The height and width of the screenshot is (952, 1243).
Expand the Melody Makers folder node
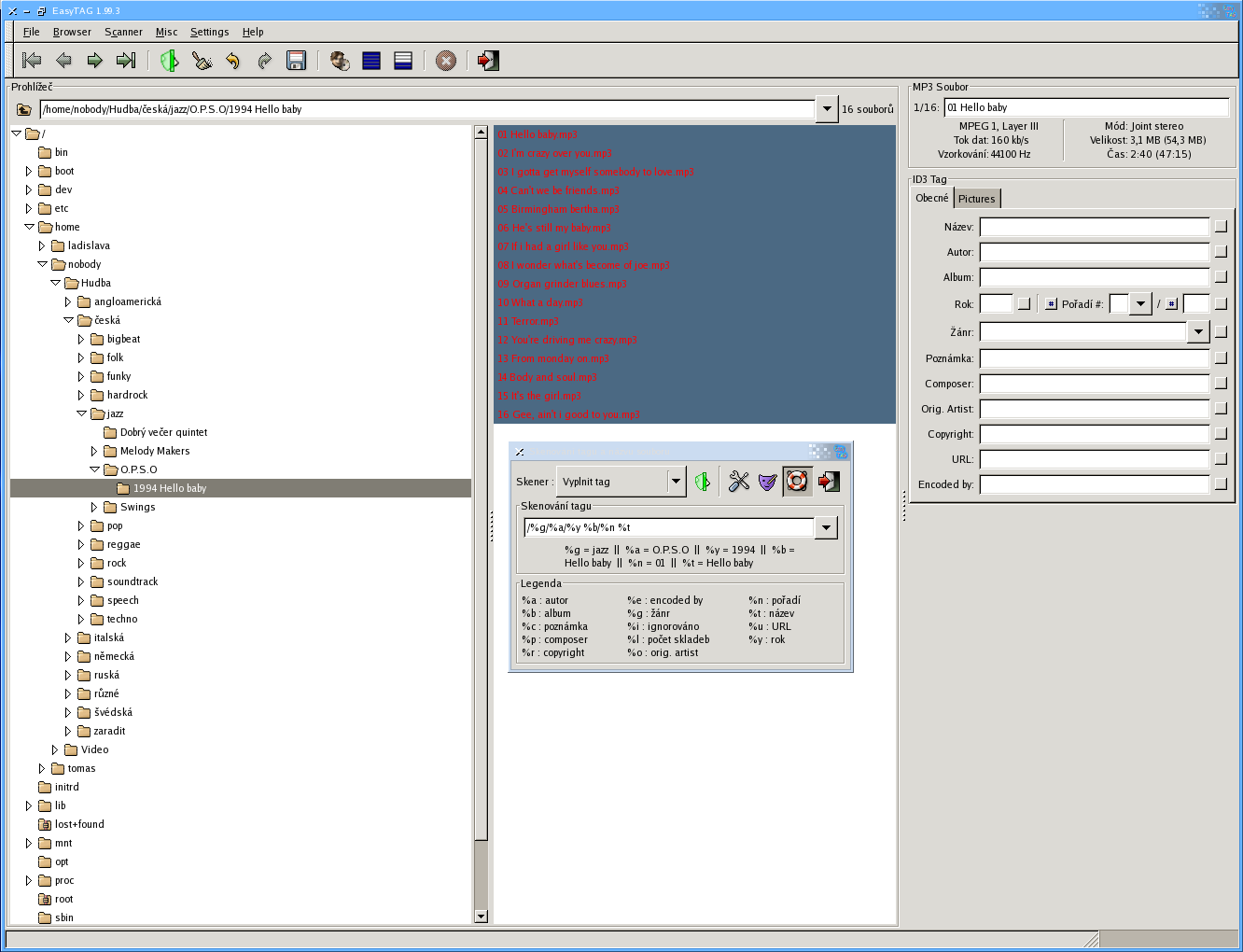click(94, 451)
